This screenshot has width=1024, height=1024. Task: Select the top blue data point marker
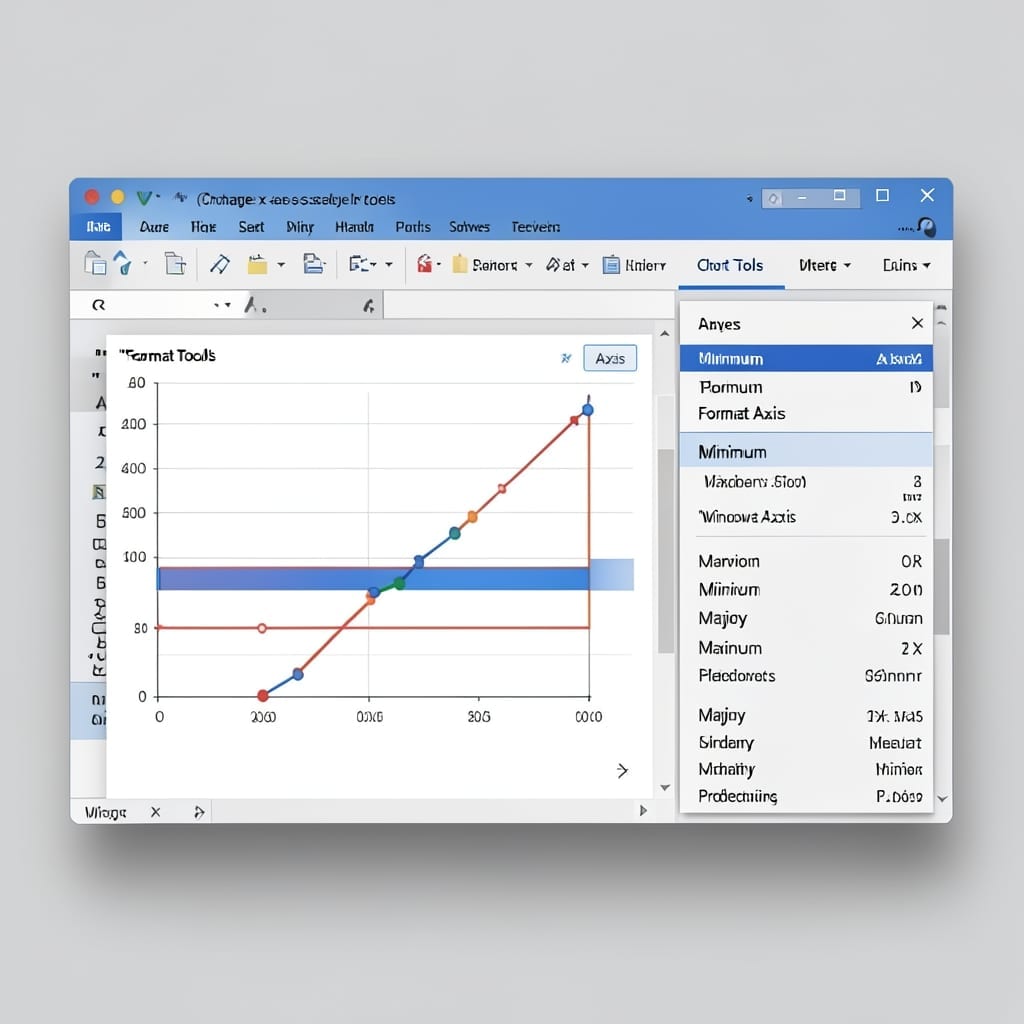[588, 410]
